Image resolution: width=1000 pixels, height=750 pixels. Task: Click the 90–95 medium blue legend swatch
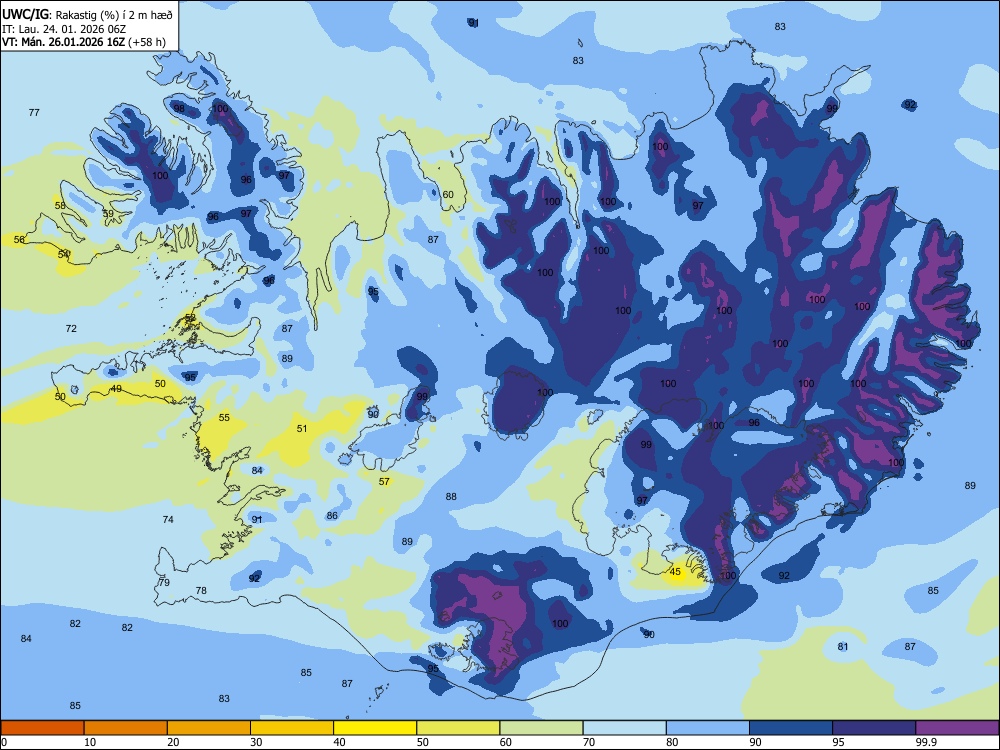coord(791,728)
